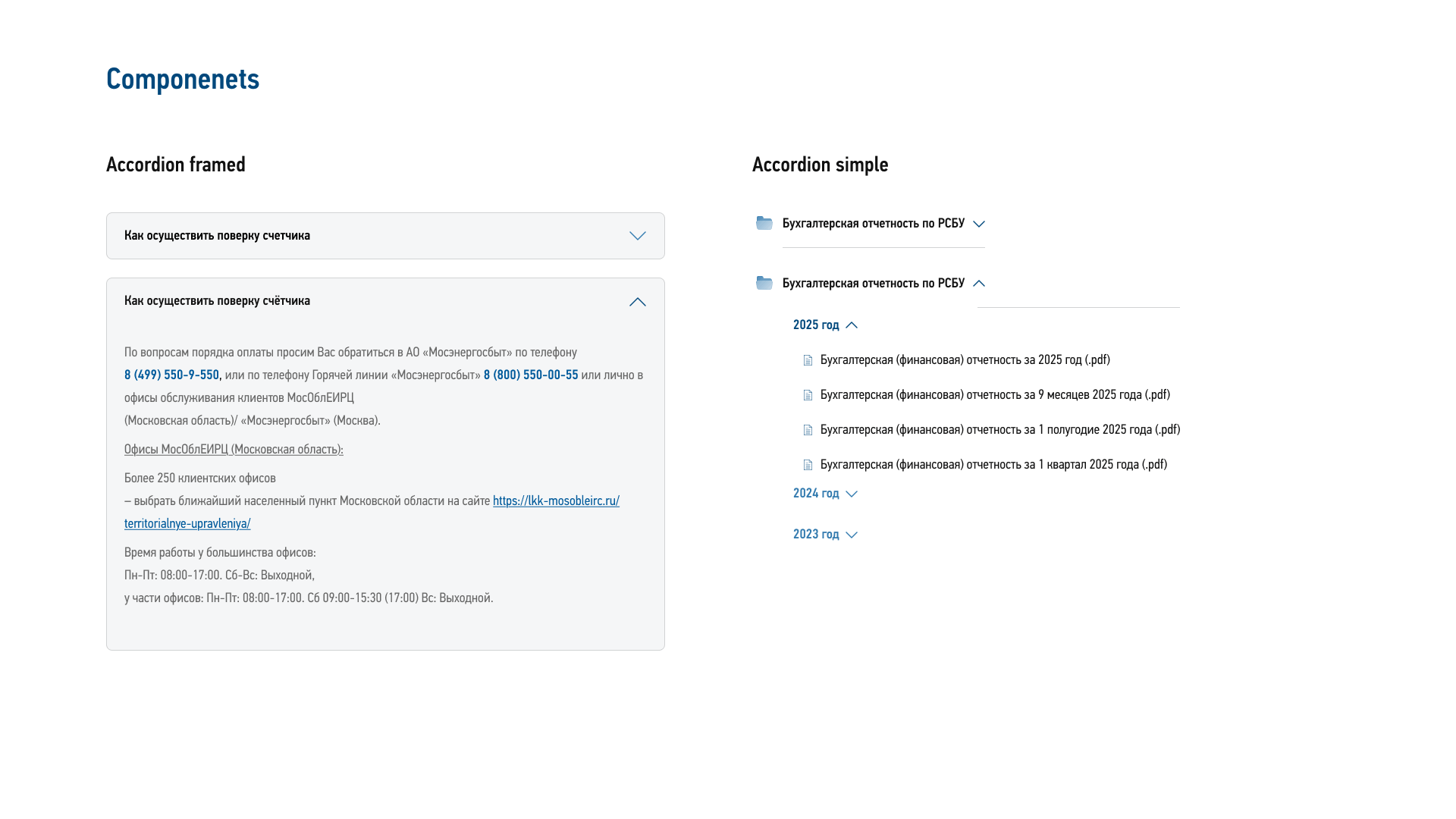1456x819 pixels.
Task: Open отчетность за 1 квартал 2025 pdf
Action: (993, 465)
